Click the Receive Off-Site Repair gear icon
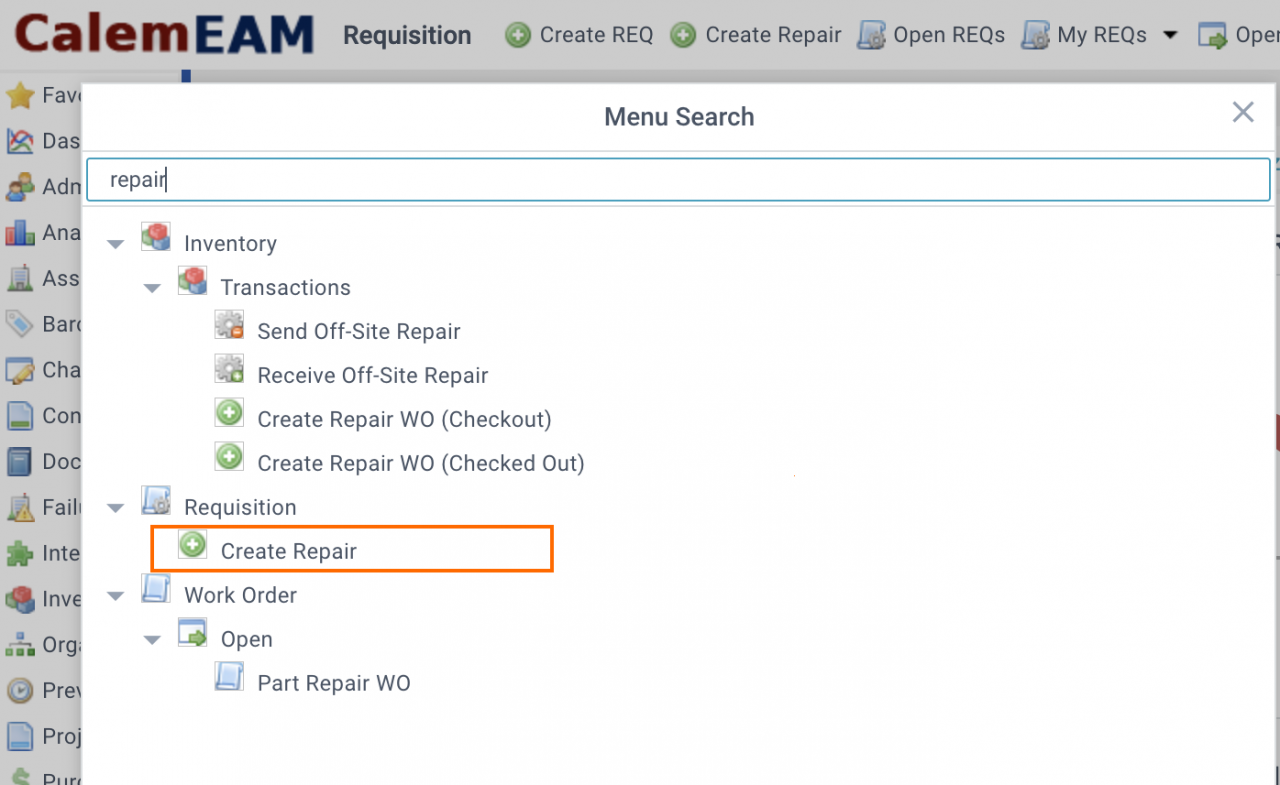This screenshot has height=785, width=1280. 230,369
